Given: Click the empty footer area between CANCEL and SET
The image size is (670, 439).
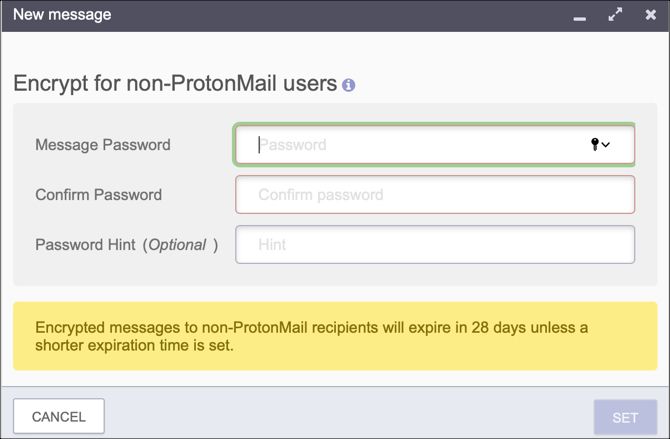Looking at the screenshot, I should [350, 416].
